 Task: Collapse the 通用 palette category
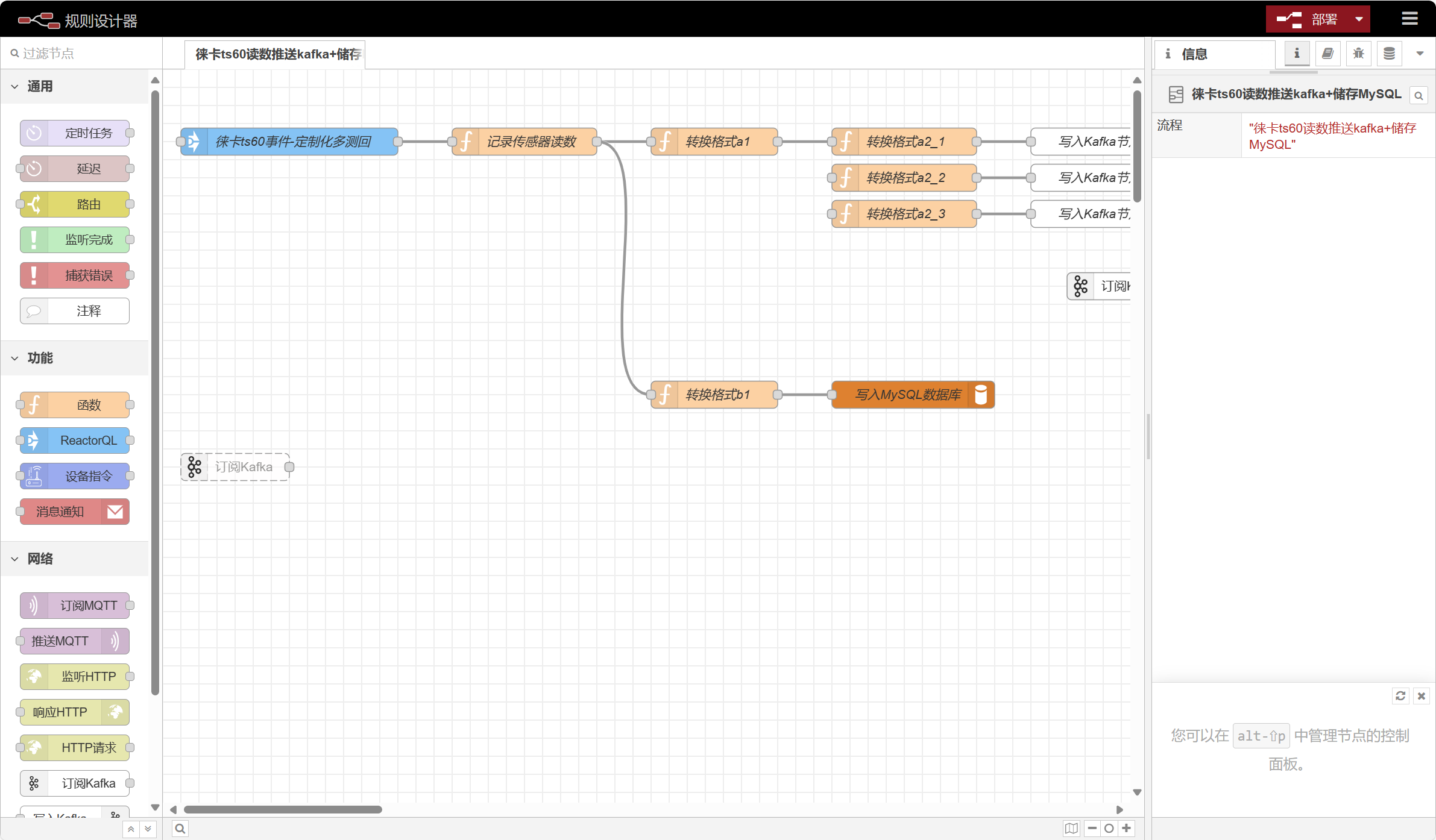pyautogui.click(x=15, y=86)
